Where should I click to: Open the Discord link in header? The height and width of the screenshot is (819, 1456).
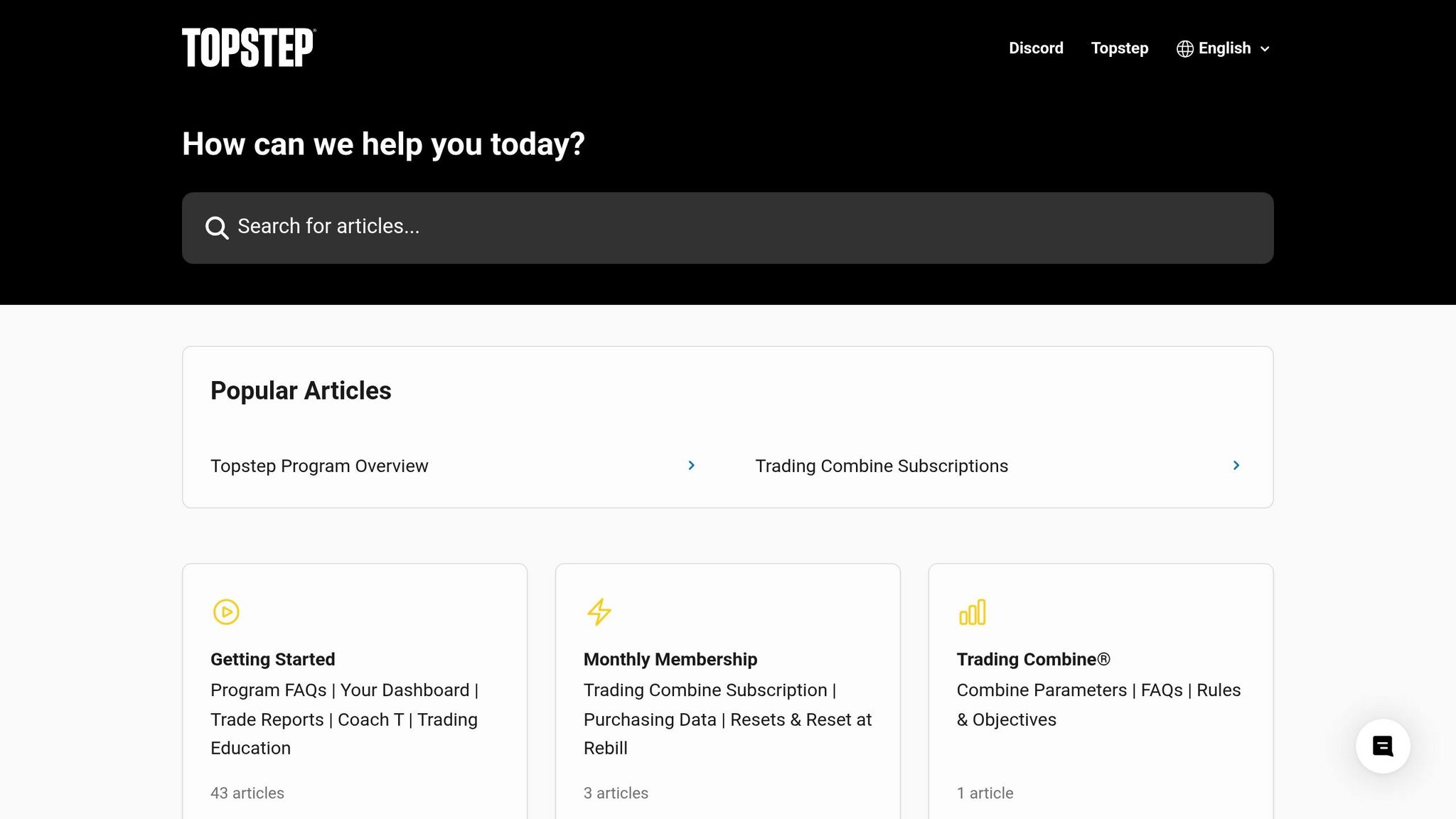[x=1036, y=48]
